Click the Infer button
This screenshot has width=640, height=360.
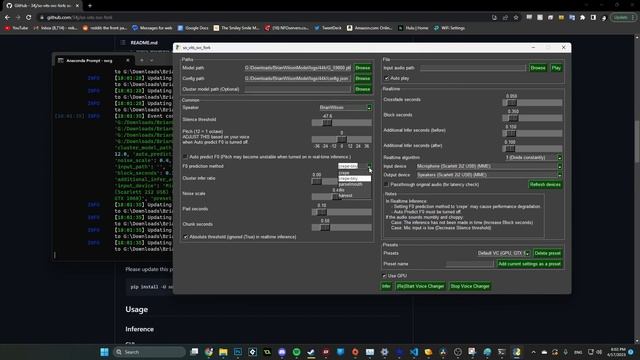click(386, 286)
